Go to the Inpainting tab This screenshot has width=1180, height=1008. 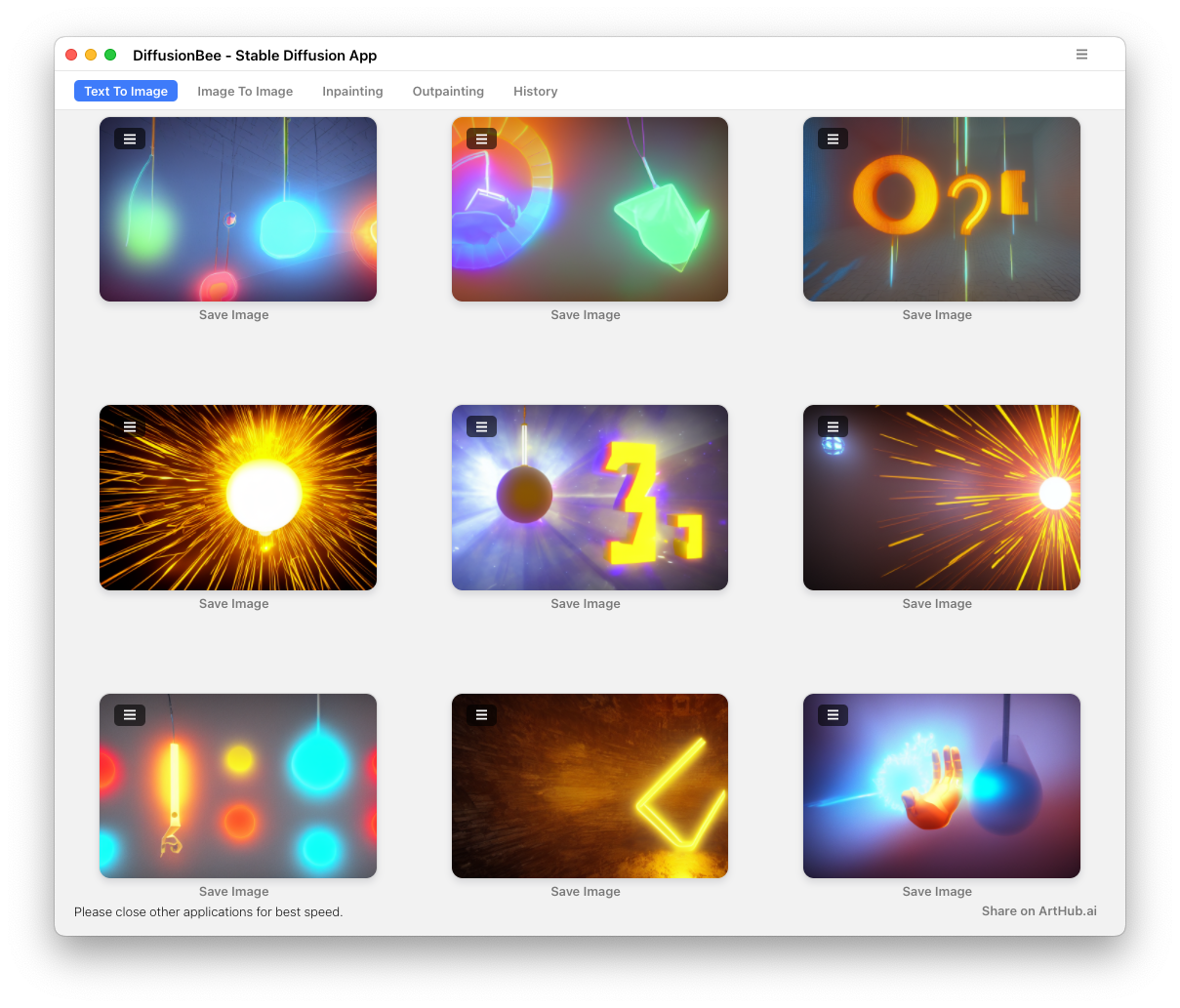tap(352, 92)
